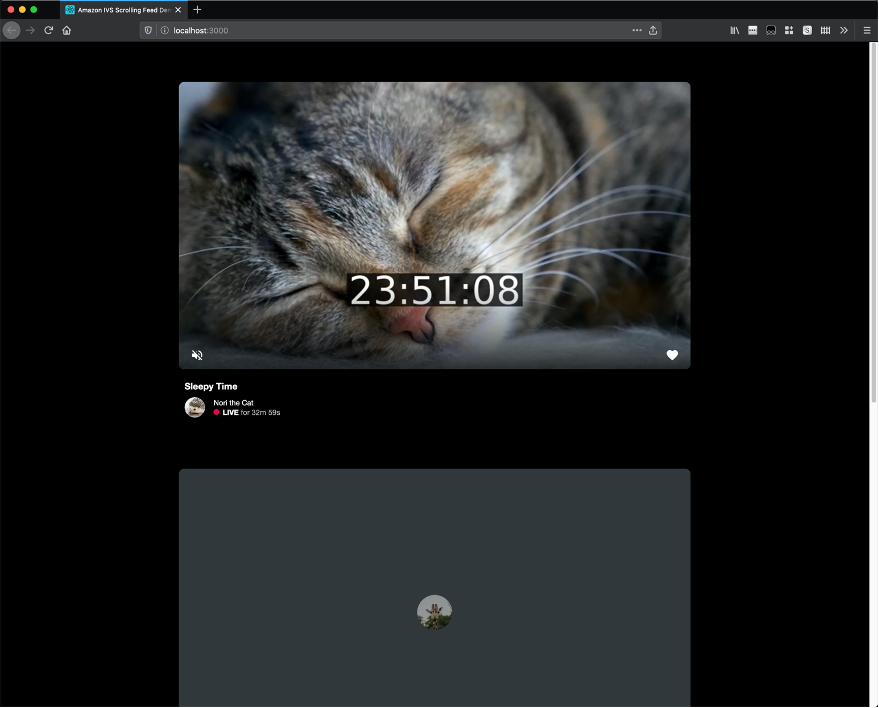Viewport: 879px width, 708px height.
Task: Click the S extension icon in the toolbar
Action: 806,30
